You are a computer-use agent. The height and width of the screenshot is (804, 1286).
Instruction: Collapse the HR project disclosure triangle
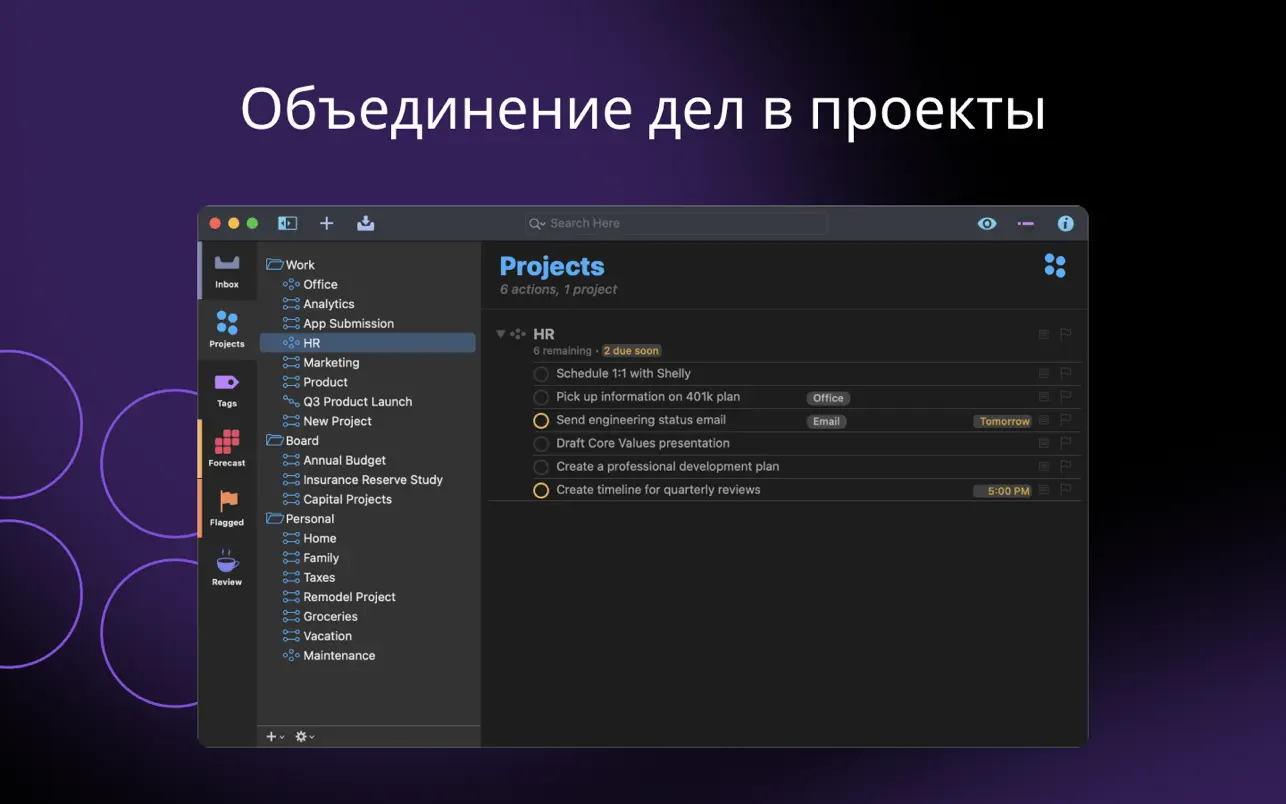[501, 334]
